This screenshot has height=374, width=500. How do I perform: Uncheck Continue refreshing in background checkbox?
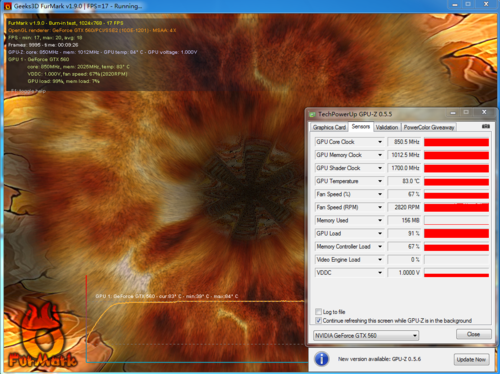[318, 320]
